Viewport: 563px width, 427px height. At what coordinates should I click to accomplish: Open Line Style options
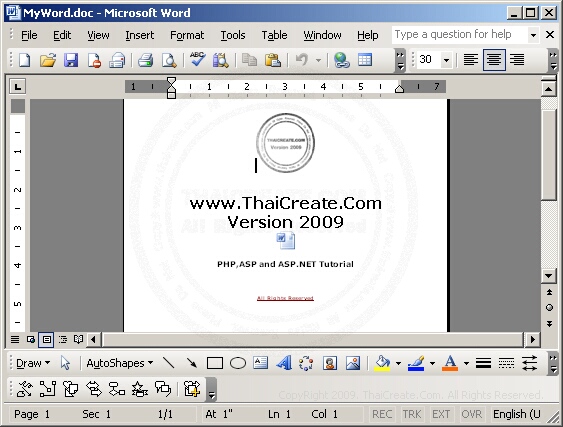click(483, 363)
